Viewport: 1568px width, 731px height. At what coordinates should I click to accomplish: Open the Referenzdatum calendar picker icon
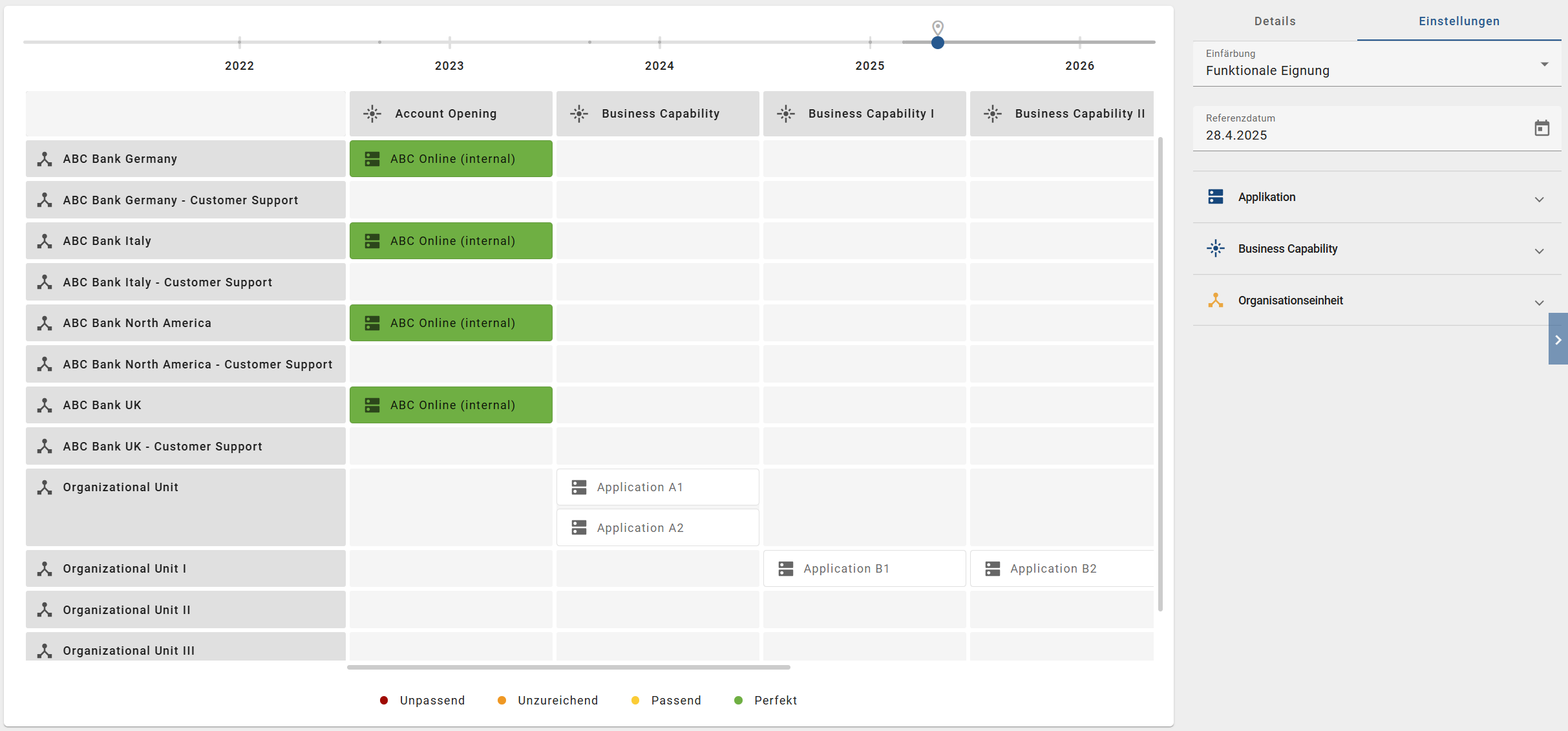pyautogui.click(x=1543, y=127)
